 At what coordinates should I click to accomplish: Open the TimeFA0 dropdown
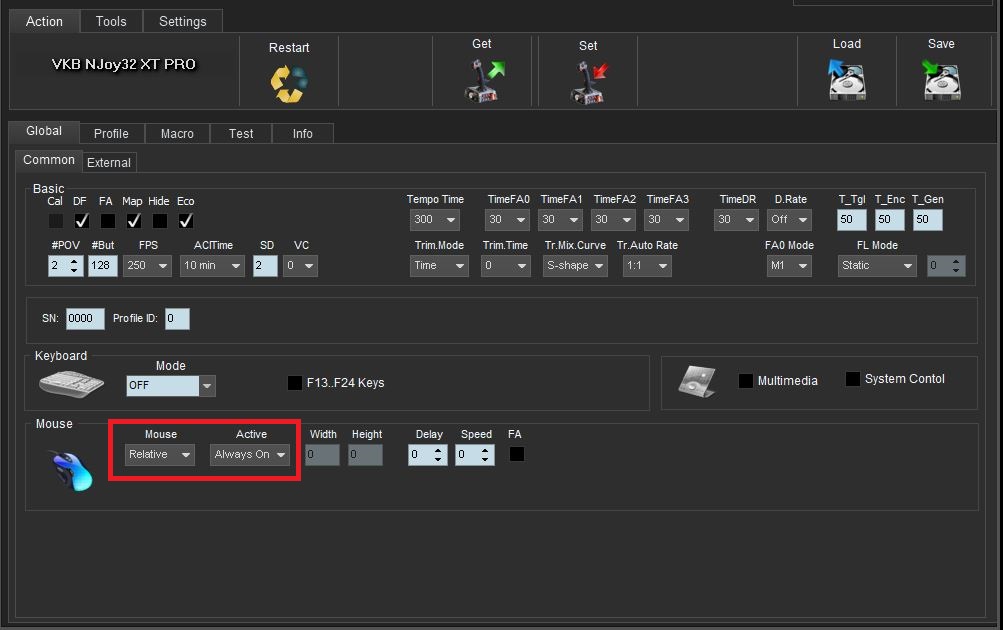tap(507, 219)
